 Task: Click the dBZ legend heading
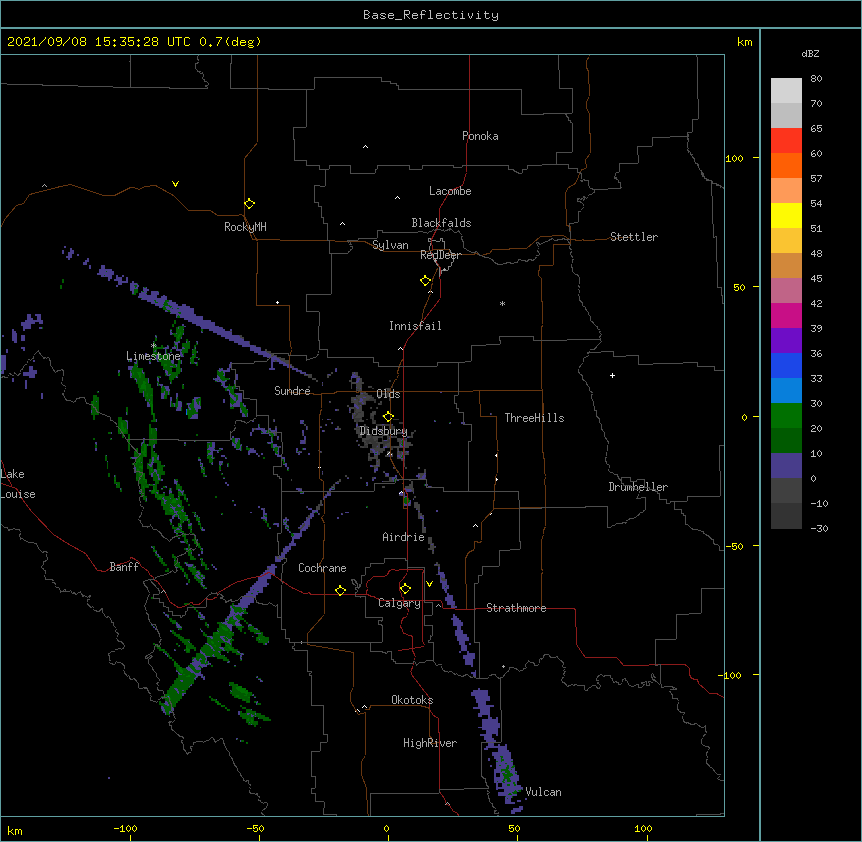810,54
